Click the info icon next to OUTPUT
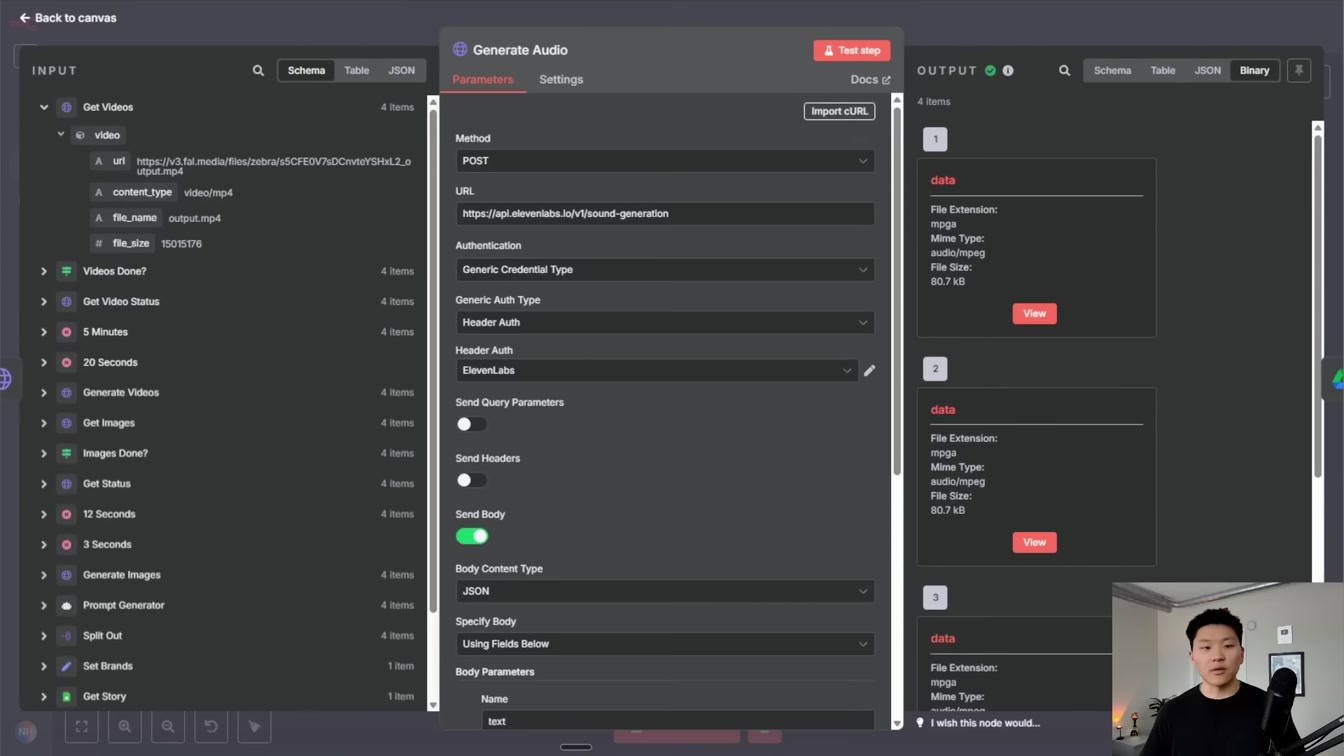The height and width of the screenshot is (756, 1344). pyautogui.click(x=1008, y=71)
